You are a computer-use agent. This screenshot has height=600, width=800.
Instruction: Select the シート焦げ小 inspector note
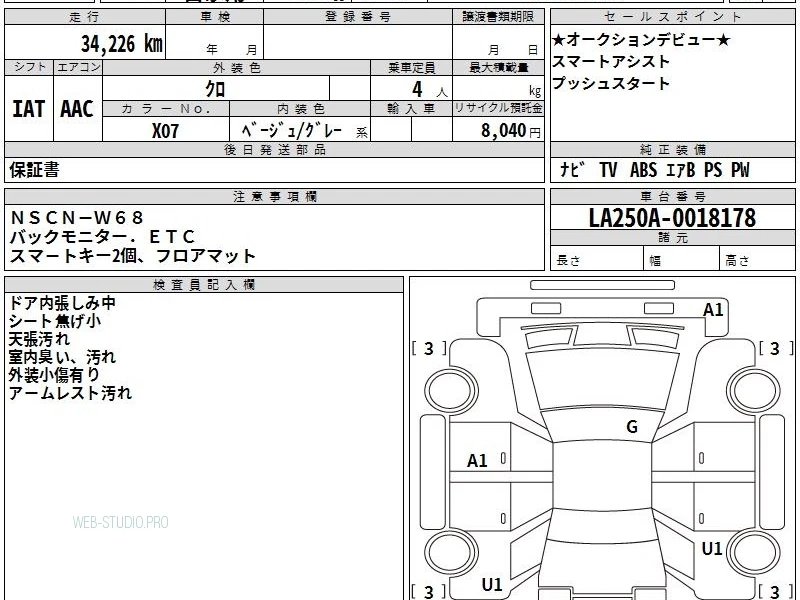55,321
